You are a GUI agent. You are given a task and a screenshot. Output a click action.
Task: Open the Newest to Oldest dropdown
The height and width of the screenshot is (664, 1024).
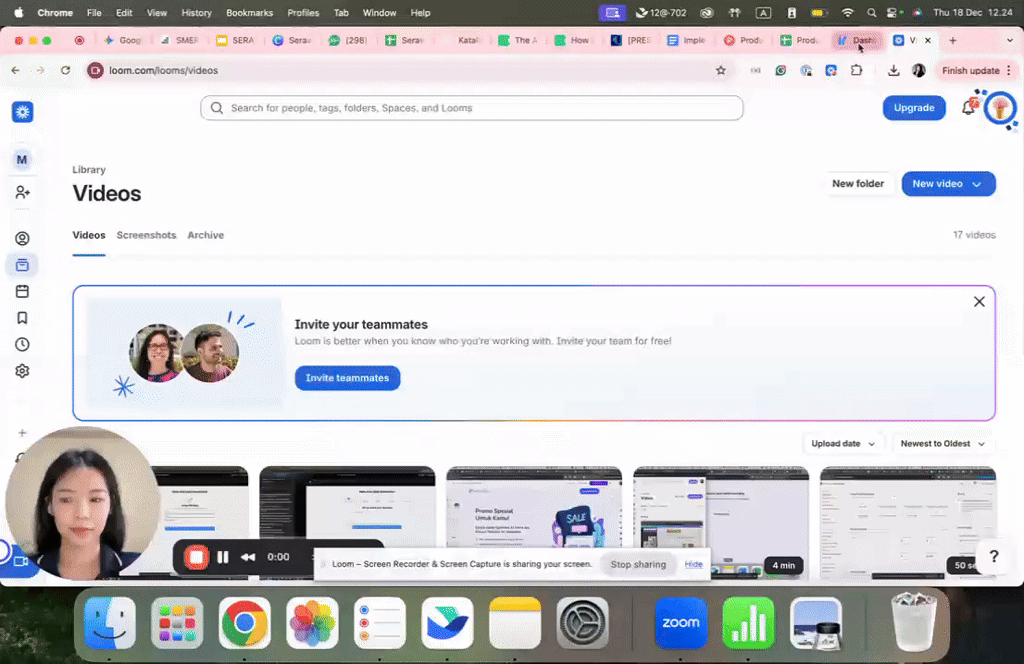coord(942,444)
